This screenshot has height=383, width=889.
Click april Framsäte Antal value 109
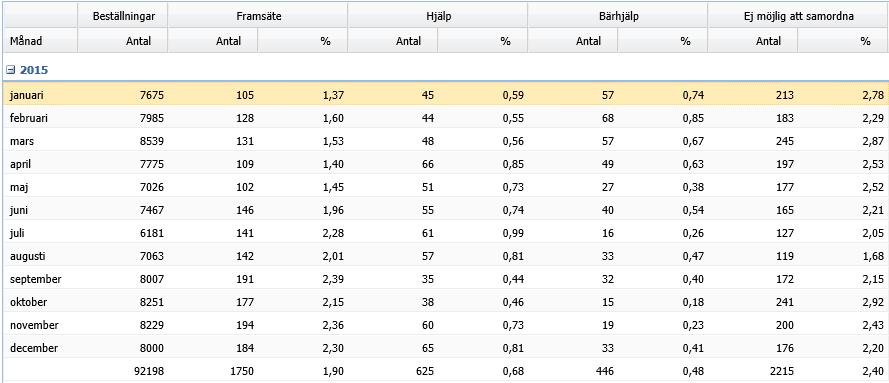244,165
